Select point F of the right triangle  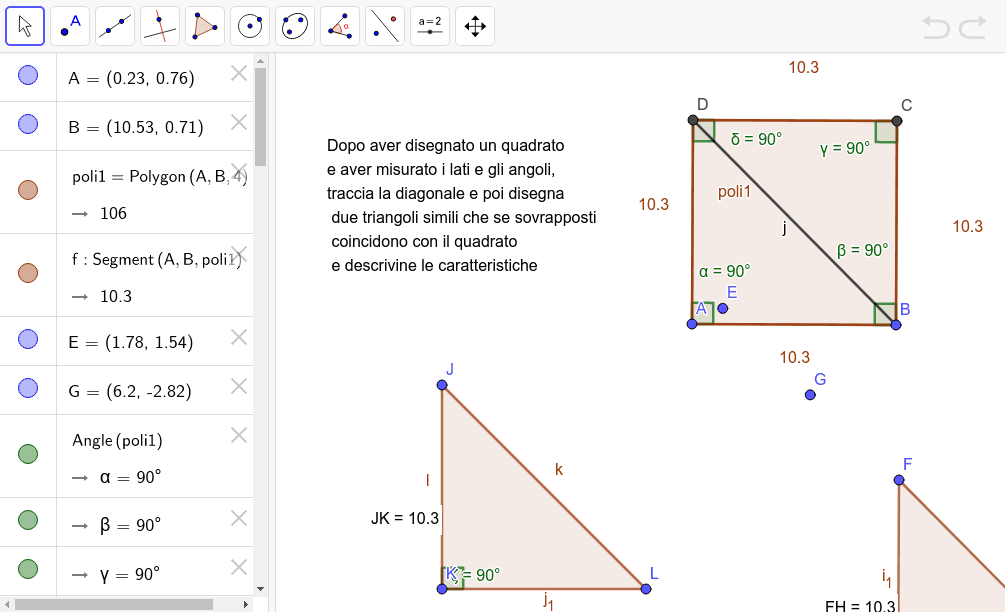pyautogui.click(x=898, y=480)
